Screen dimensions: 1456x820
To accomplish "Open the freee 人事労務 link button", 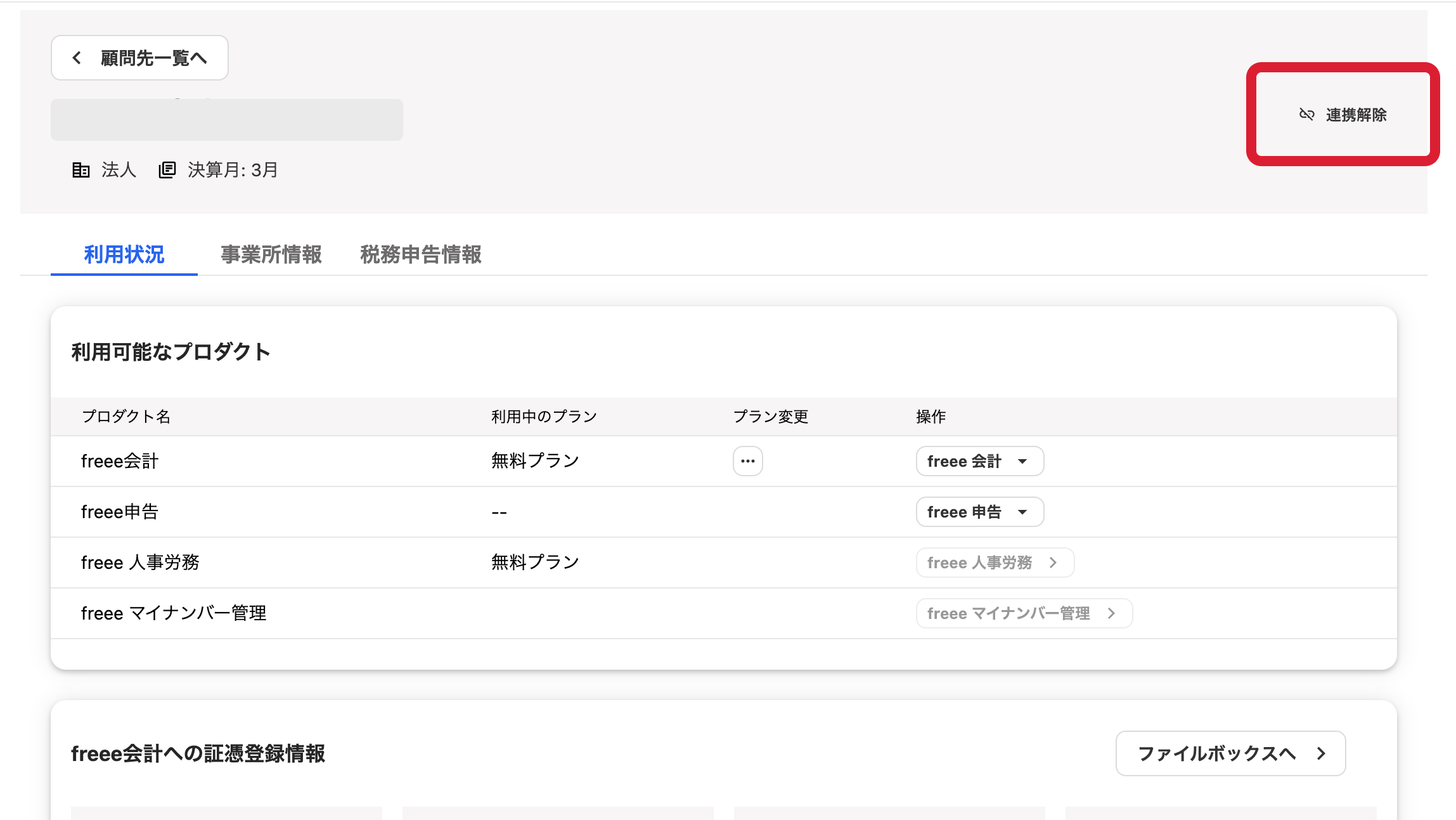I will [x=995, y=563].
